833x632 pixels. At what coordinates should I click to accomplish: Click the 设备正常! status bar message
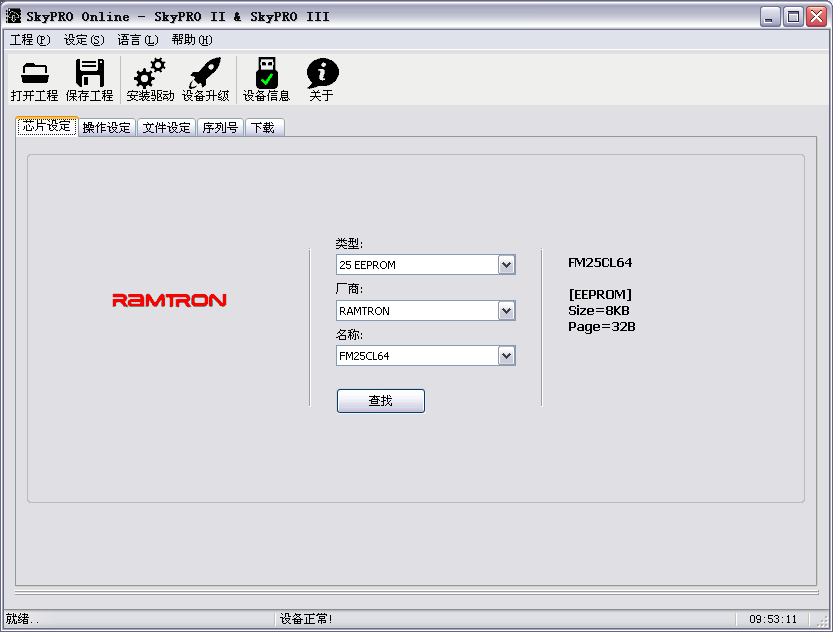tap(306, 619)
